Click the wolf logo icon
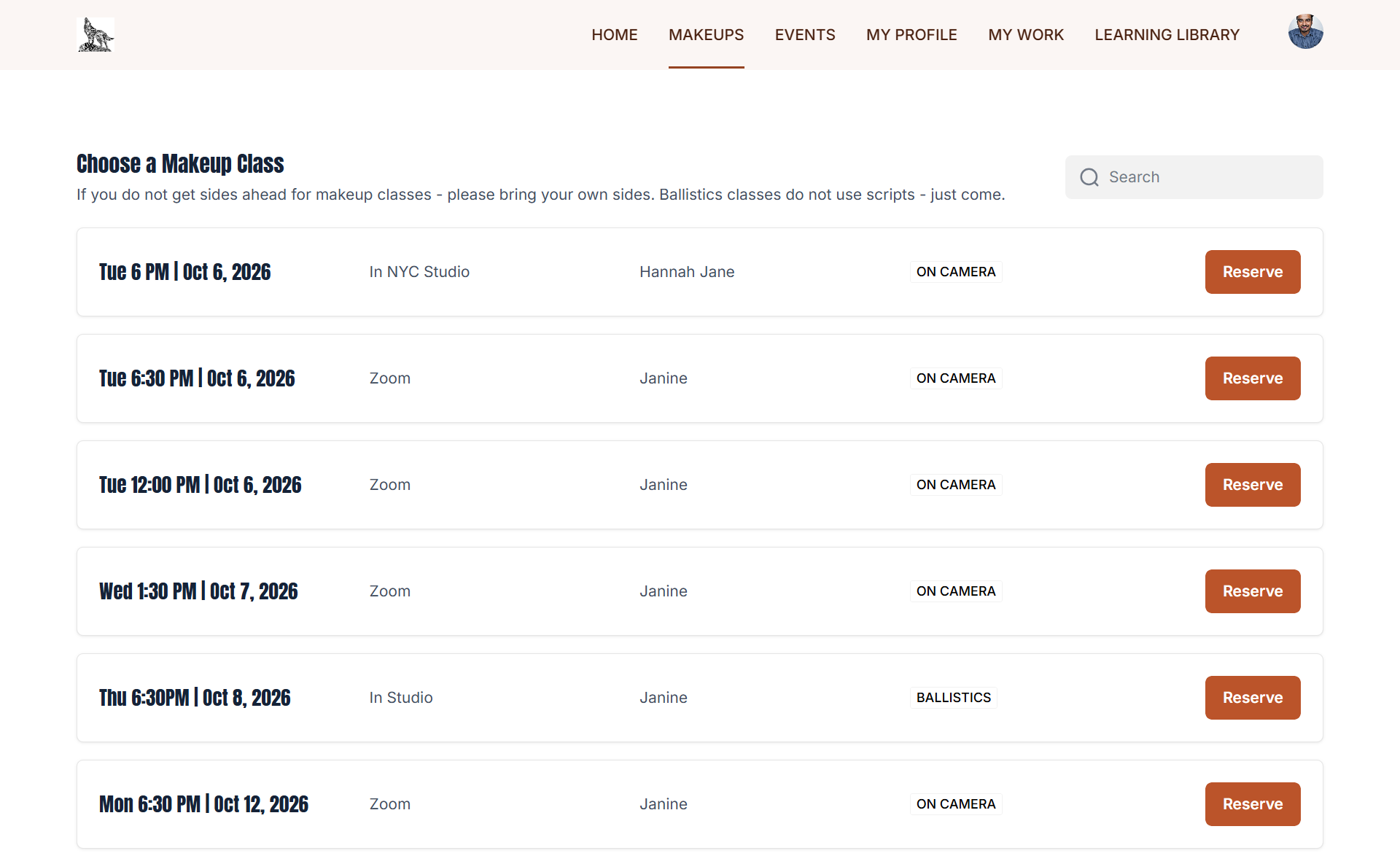This screenshot has height=864, width=1400. [x=96, y=35]
